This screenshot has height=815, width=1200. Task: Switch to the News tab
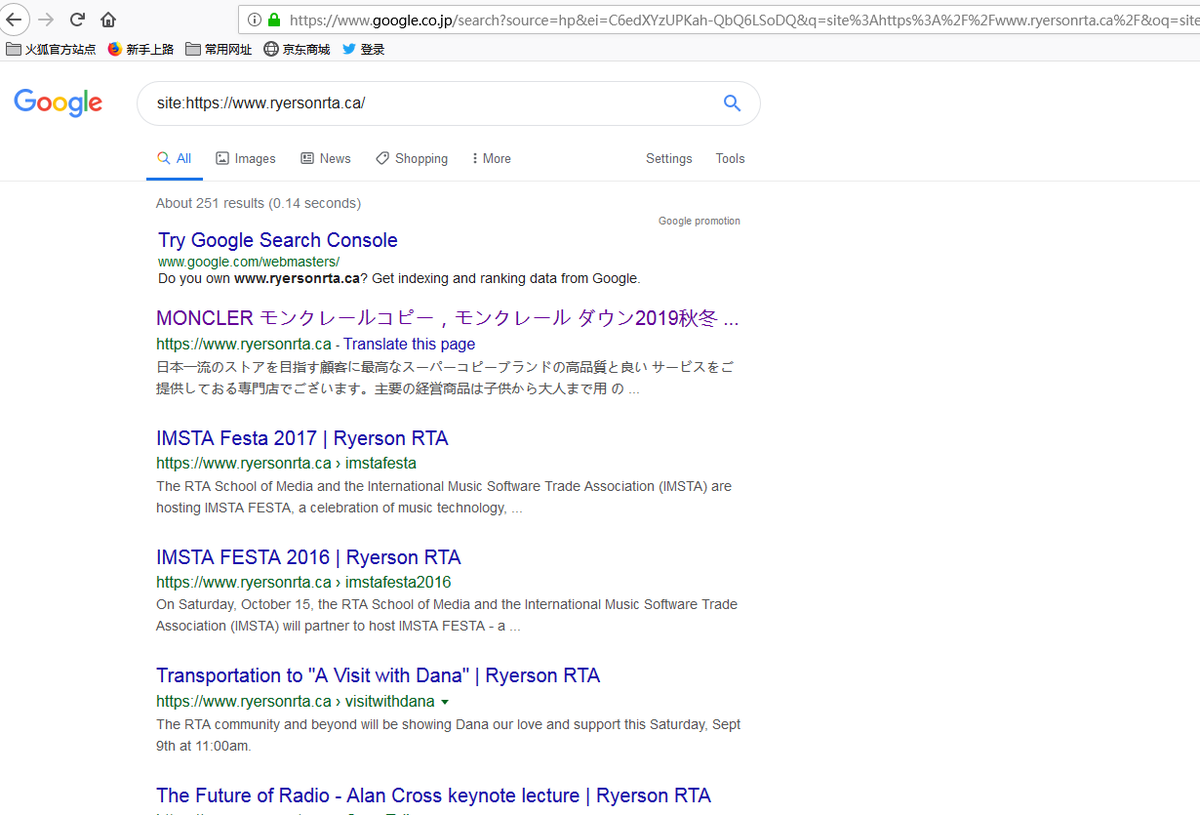pos(326,158)
